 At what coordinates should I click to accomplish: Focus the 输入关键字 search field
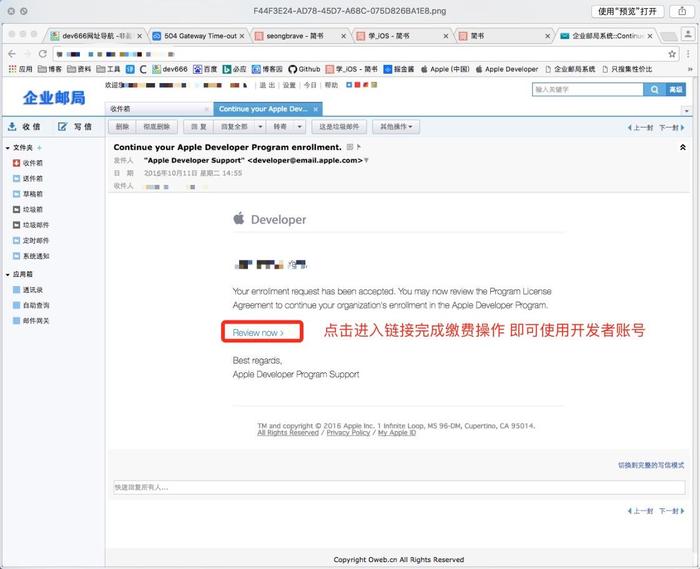(588, 90)
